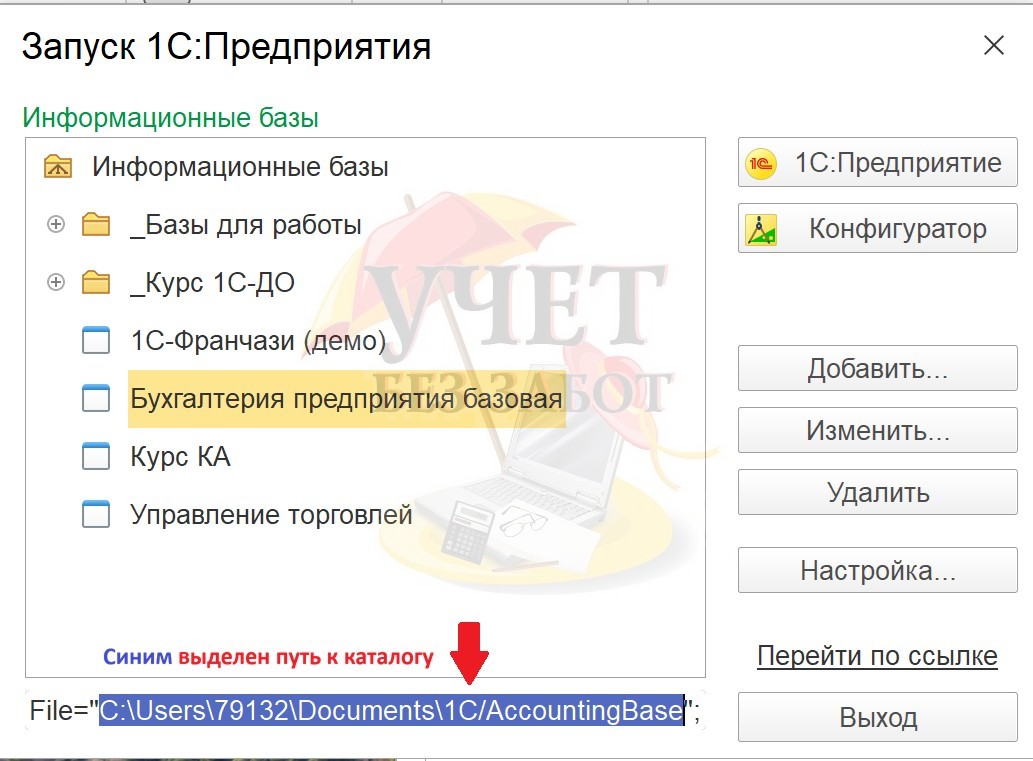The image size is (1033, 761).
Task: Select Курс КА base
Action: point(180,457)
